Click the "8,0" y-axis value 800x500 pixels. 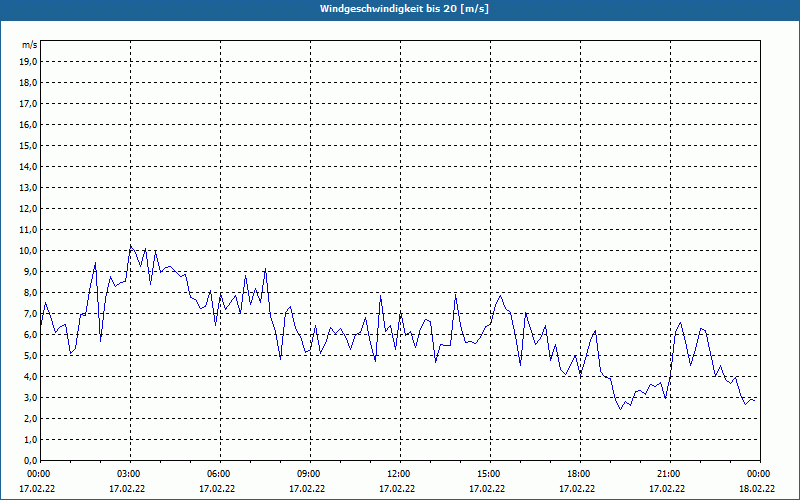(x=30, y=292)
